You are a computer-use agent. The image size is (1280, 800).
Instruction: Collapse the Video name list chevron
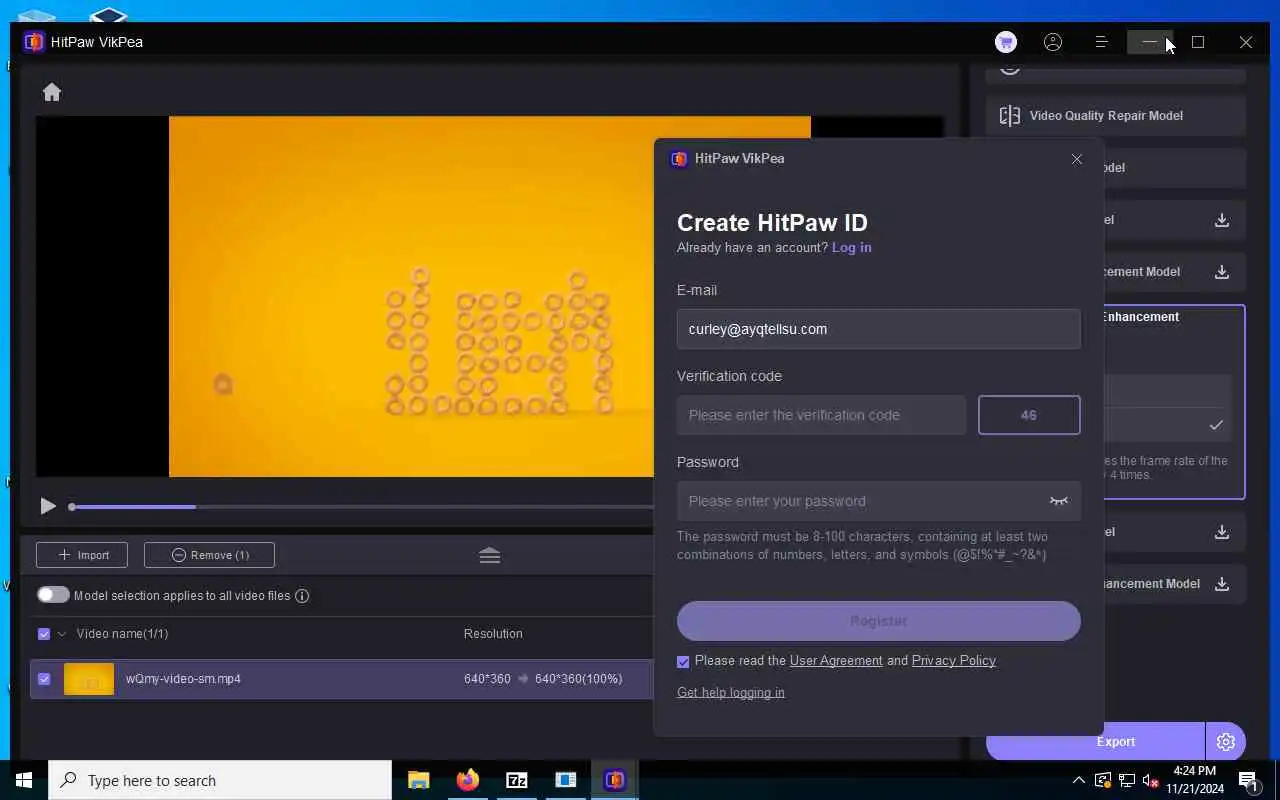pyautogui.click(x=62, y=634)
